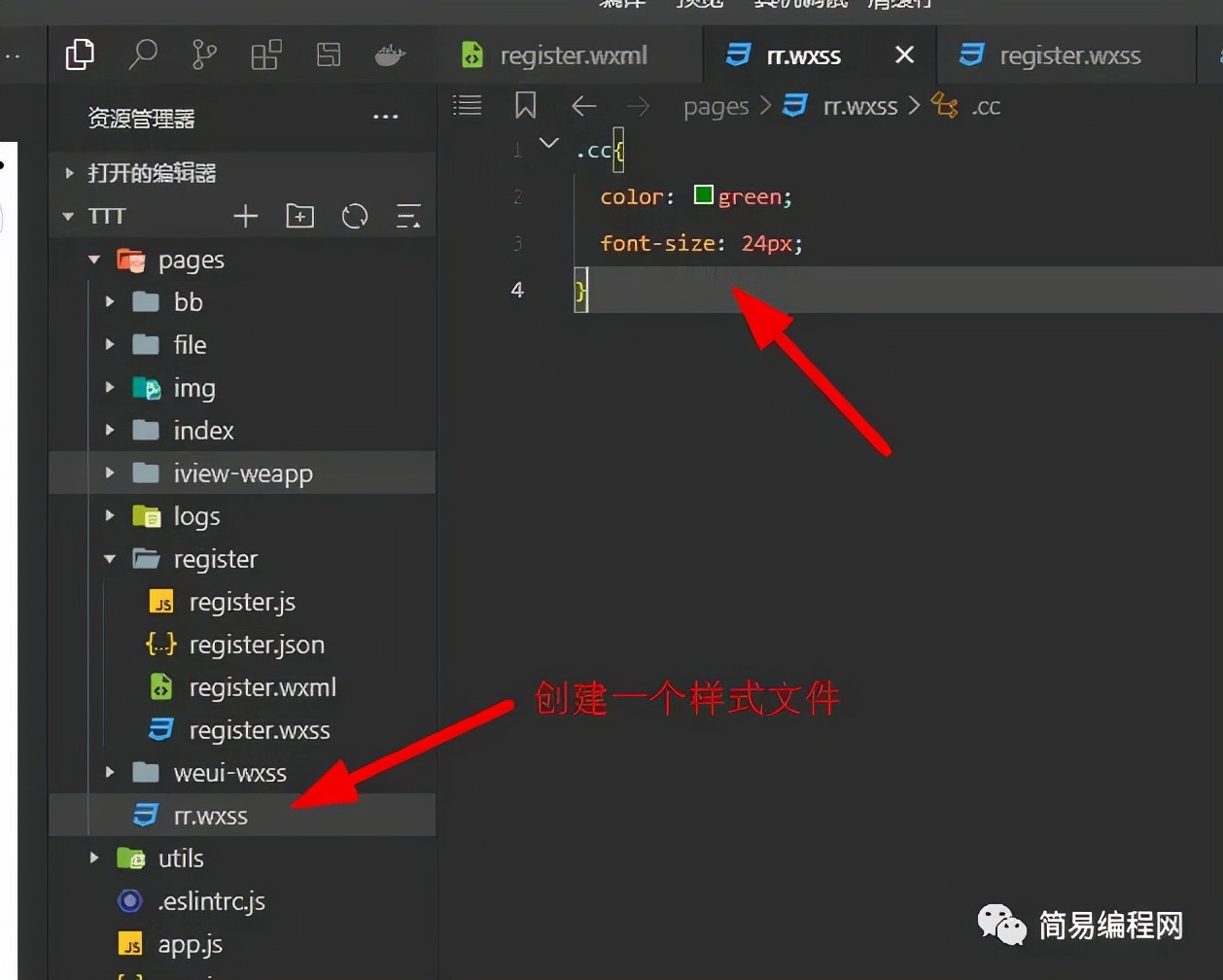Click the New Folder icon in Explorer
Screen dimensions: 1223x980
[299, 216]
